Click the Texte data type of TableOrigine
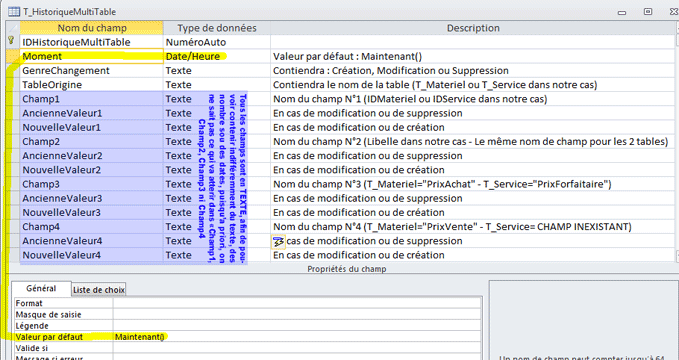The width and height of the screenshot is (679, 360). pos(217,84)
